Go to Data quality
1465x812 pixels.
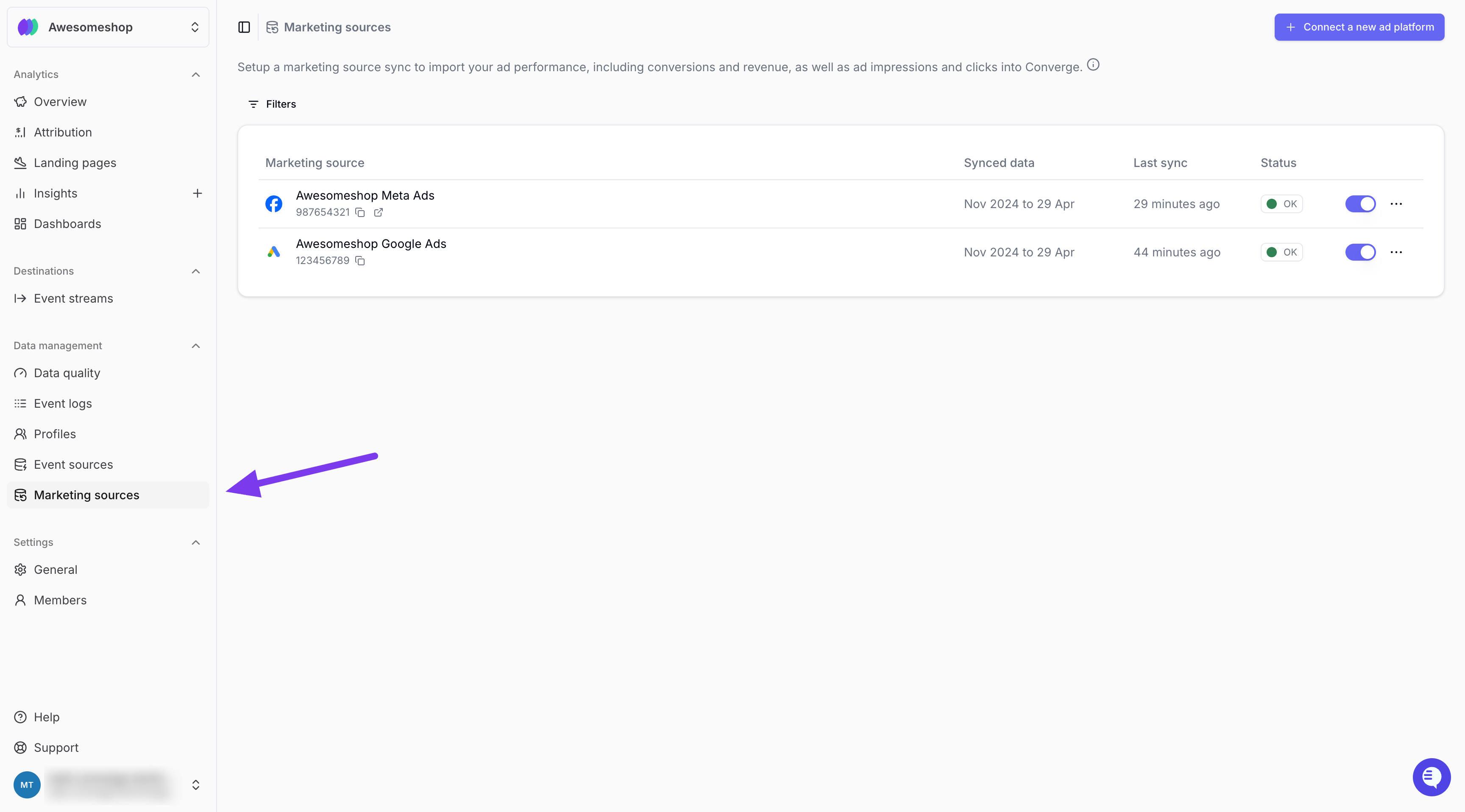pos(108,373)
